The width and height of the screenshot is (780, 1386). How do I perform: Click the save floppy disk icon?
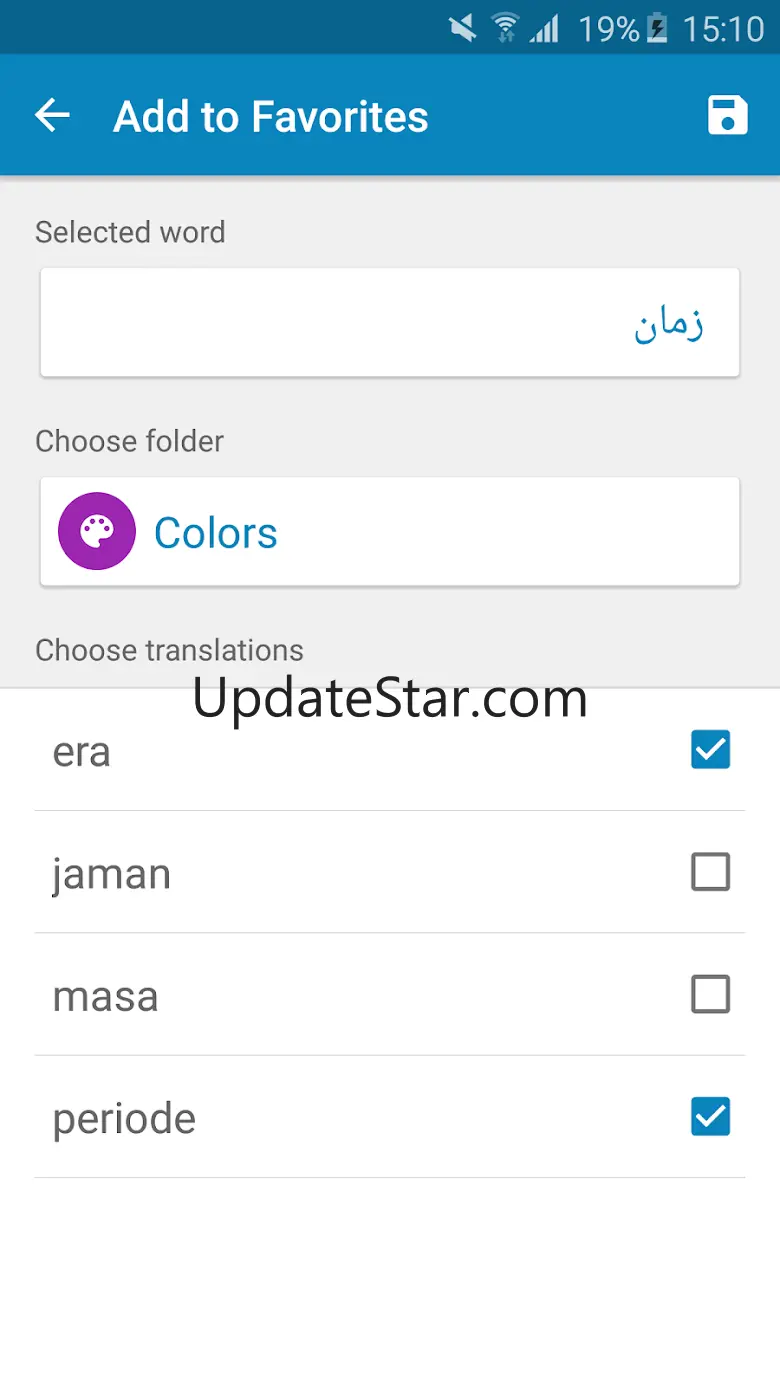[x=727, y=116]
